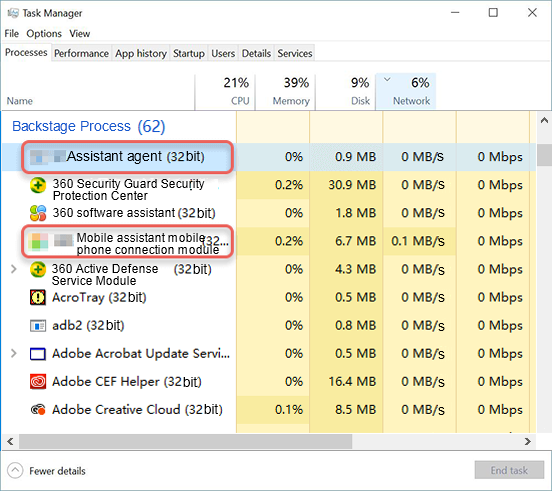Open the View menu
The height and width of the screenshot is (491, 552).
click(80, 34)
